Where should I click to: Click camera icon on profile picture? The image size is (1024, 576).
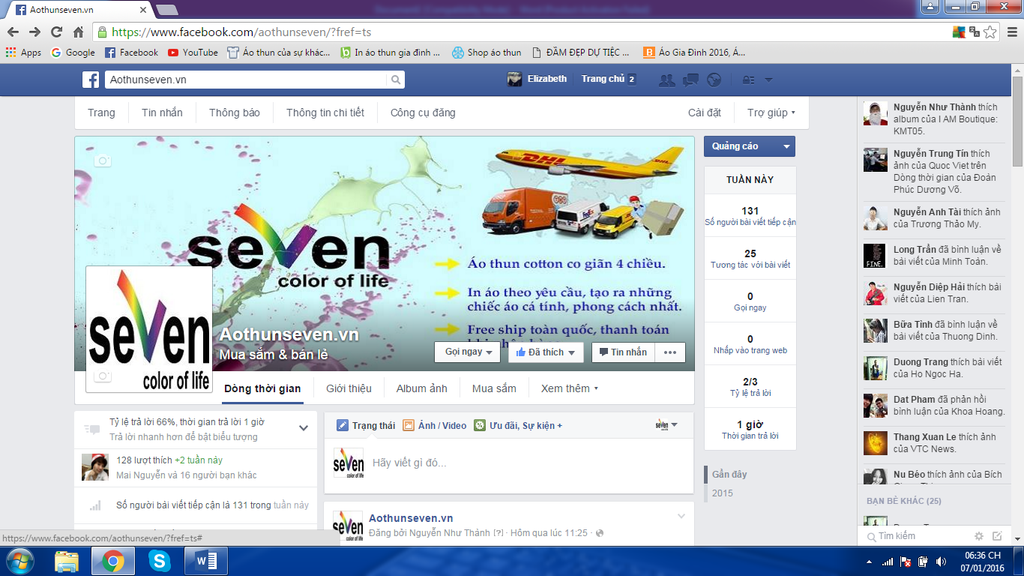[103, 376]
